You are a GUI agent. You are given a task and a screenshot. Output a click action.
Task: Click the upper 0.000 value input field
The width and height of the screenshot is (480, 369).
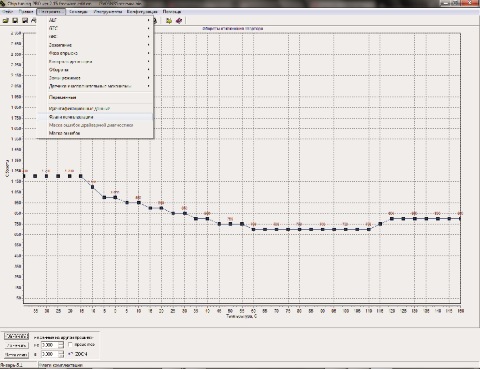click(50, 345)
